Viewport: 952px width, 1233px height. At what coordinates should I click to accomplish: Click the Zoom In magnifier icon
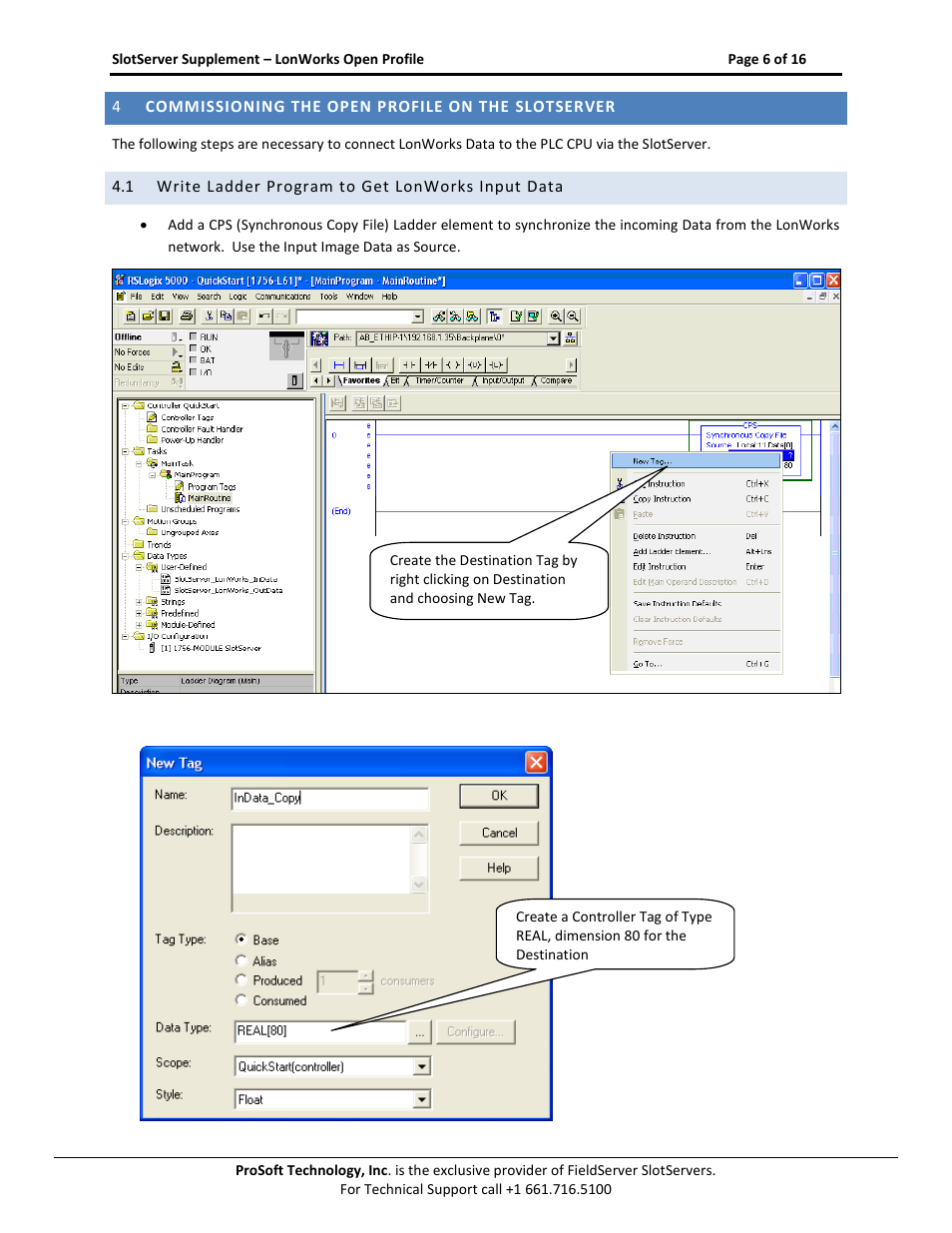(x=556, y=316)
